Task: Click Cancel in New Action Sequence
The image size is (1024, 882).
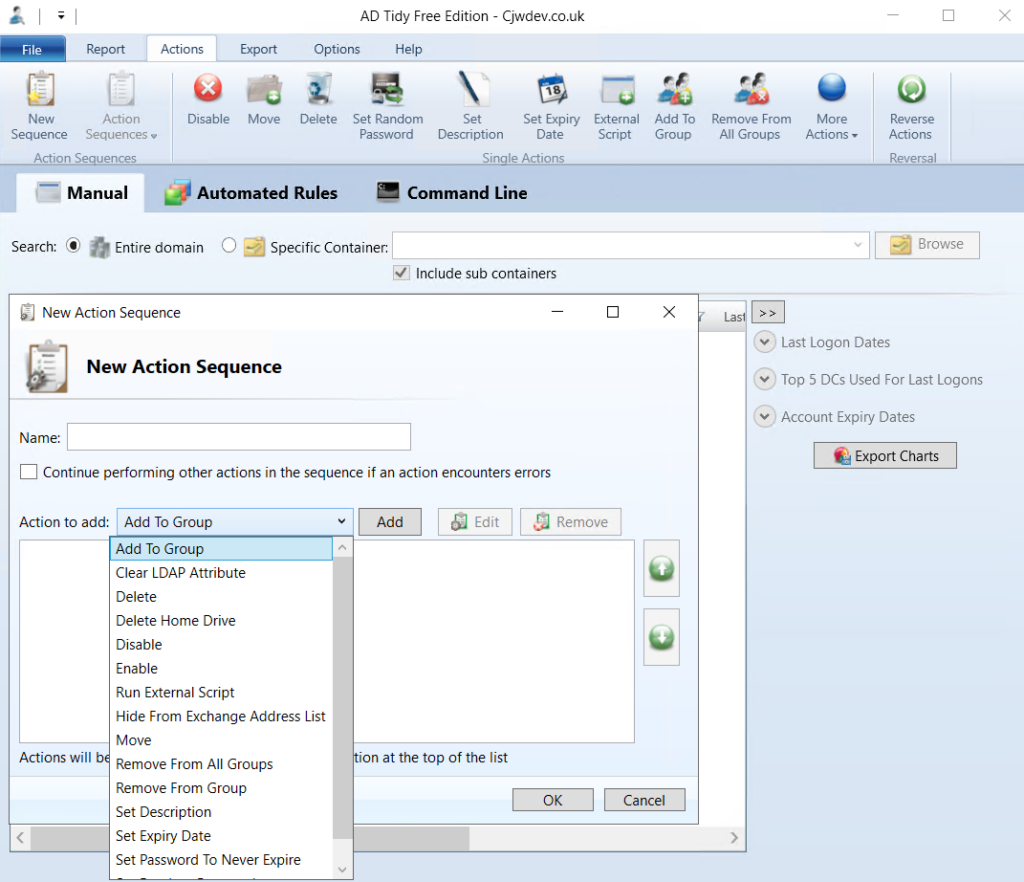Action: click(x=644, y=800)
